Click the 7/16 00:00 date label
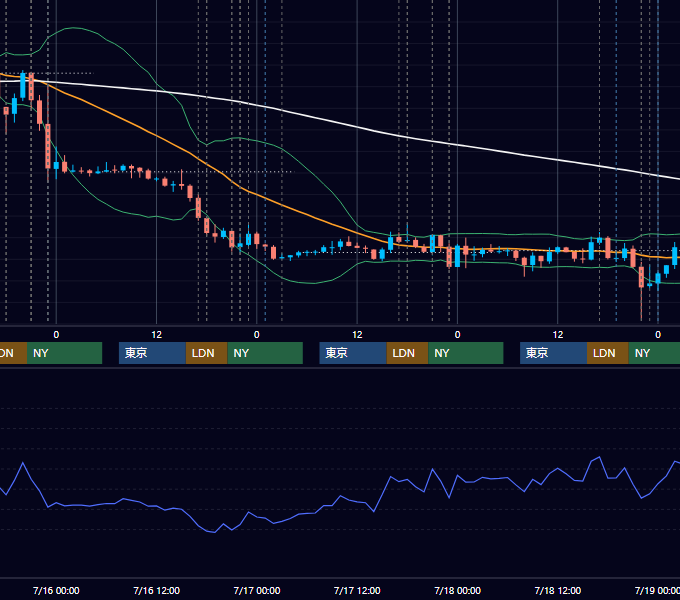This screenshot has width=680, height=600. tap(56, 590)
